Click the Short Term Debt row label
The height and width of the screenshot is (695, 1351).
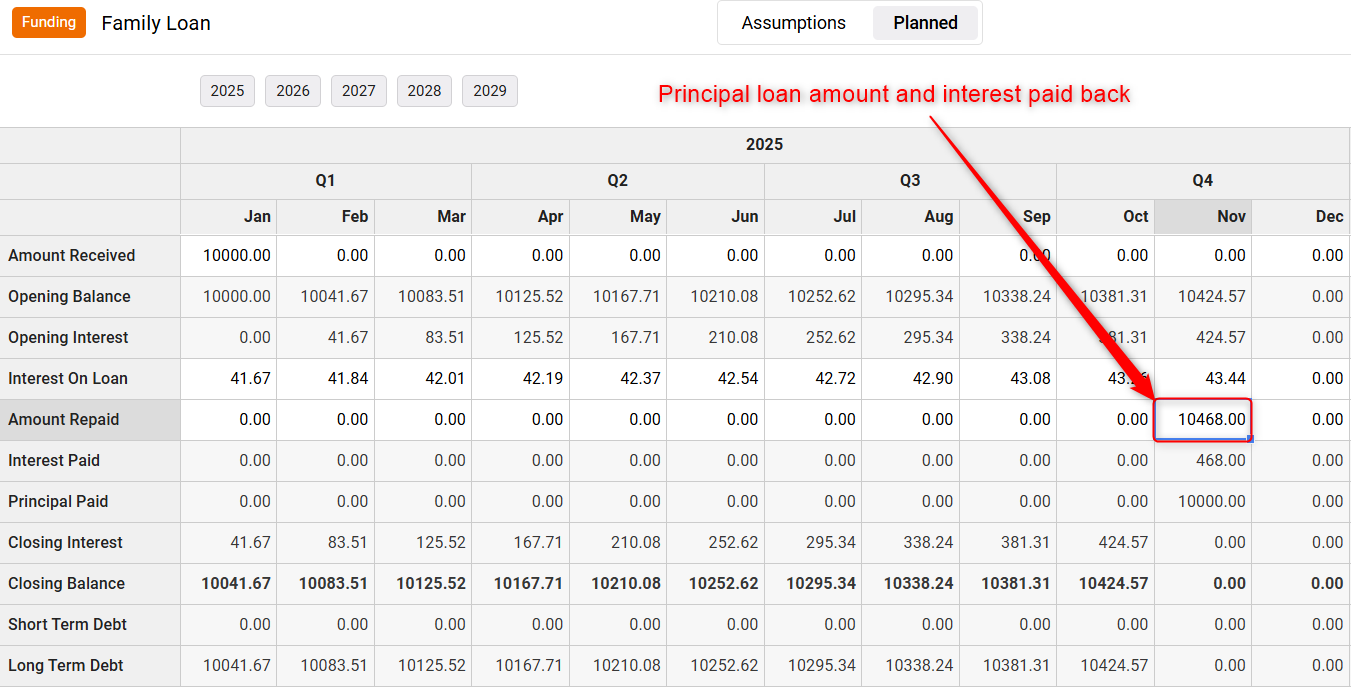click(90, 625)
